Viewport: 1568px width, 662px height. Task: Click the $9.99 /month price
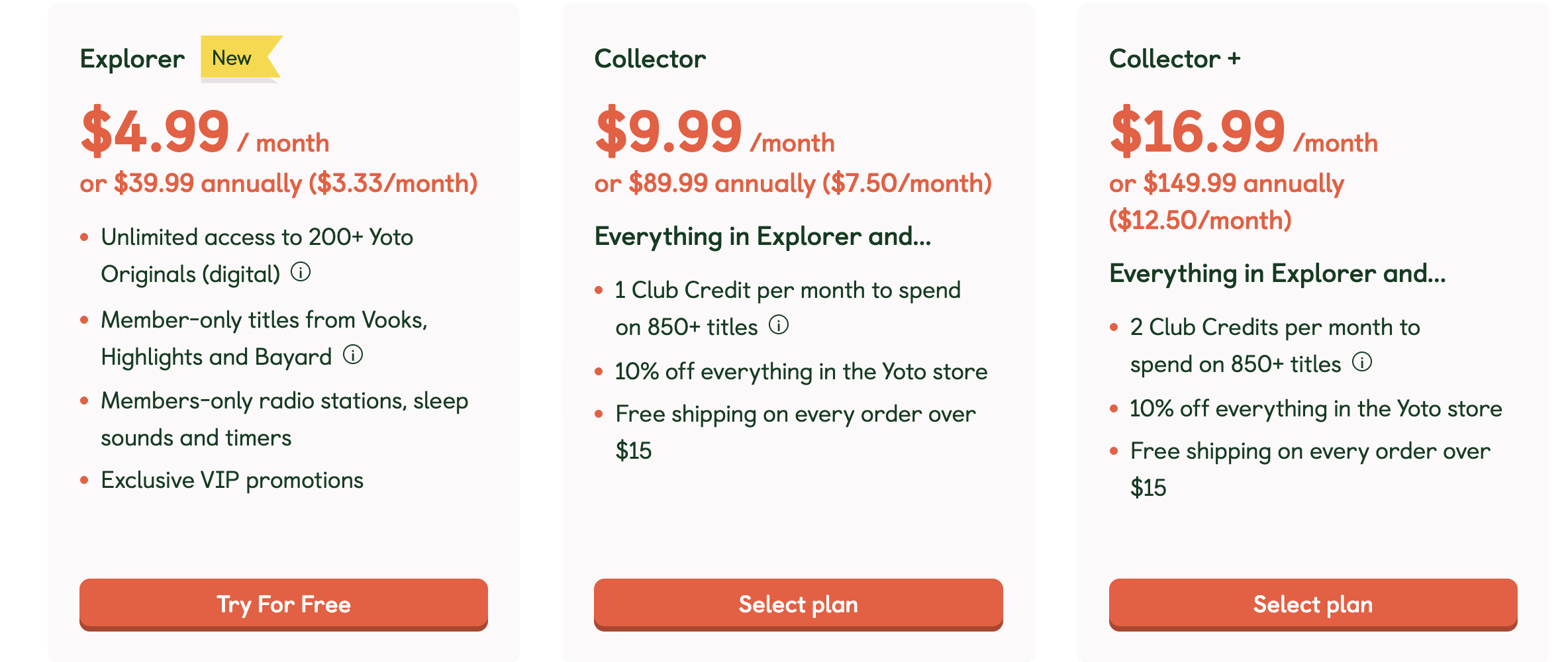coord(714,132)
